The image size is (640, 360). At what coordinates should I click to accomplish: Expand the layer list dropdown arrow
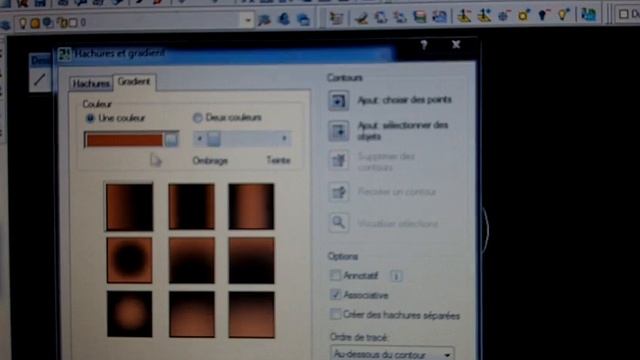[247, 20]
